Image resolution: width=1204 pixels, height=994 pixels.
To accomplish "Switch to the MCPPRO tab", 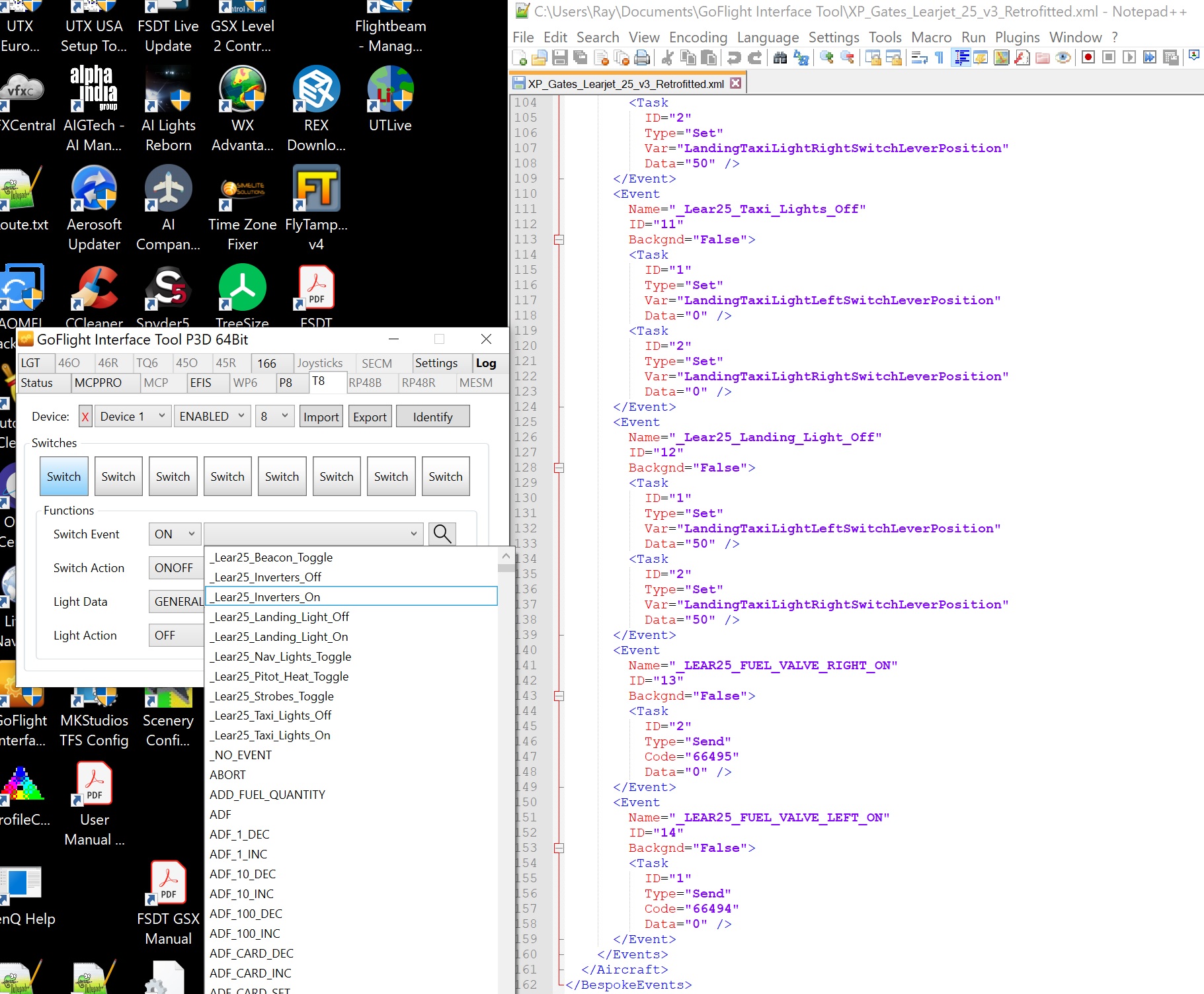I will tap(98, 383).
